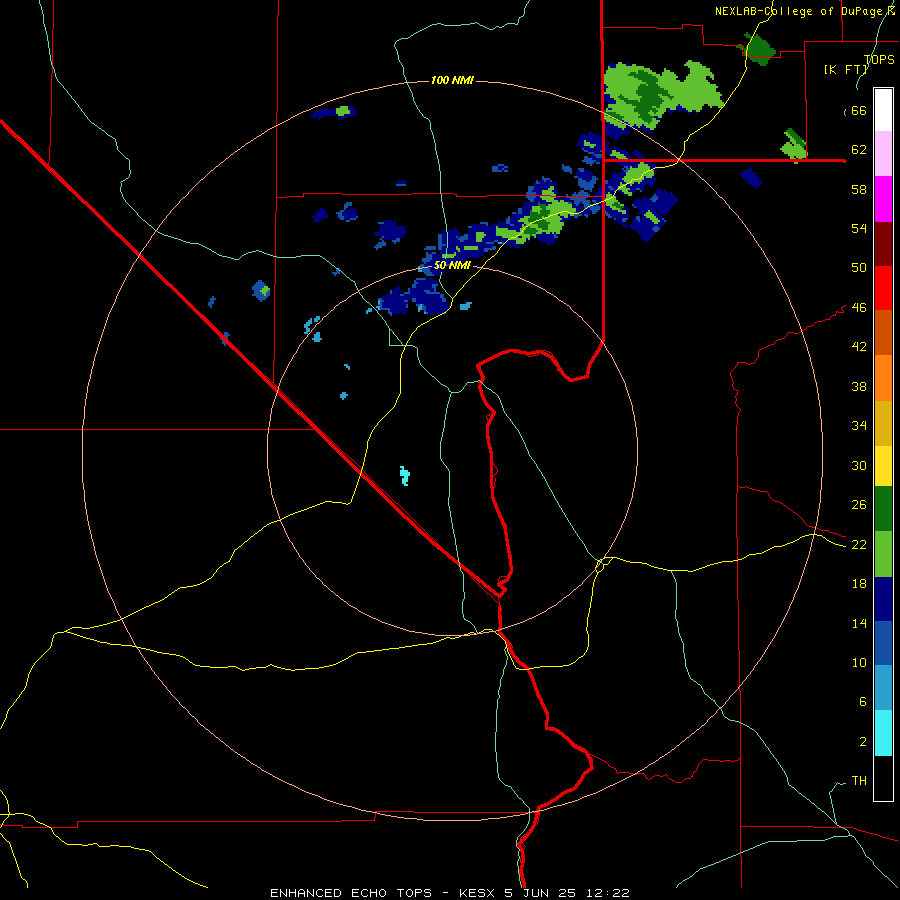Click the legend value "58"
The image size is (900, 900).
pyautogui.click(x=859, y=189)
